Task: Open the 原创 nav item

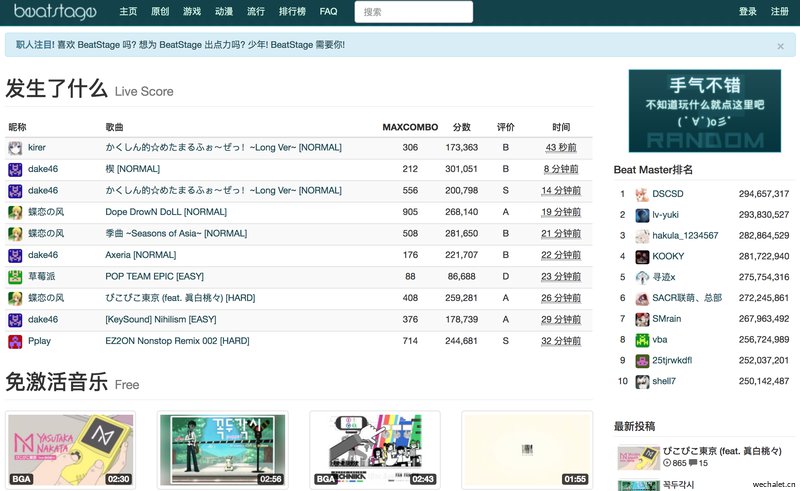Action: tap(160, 11)
